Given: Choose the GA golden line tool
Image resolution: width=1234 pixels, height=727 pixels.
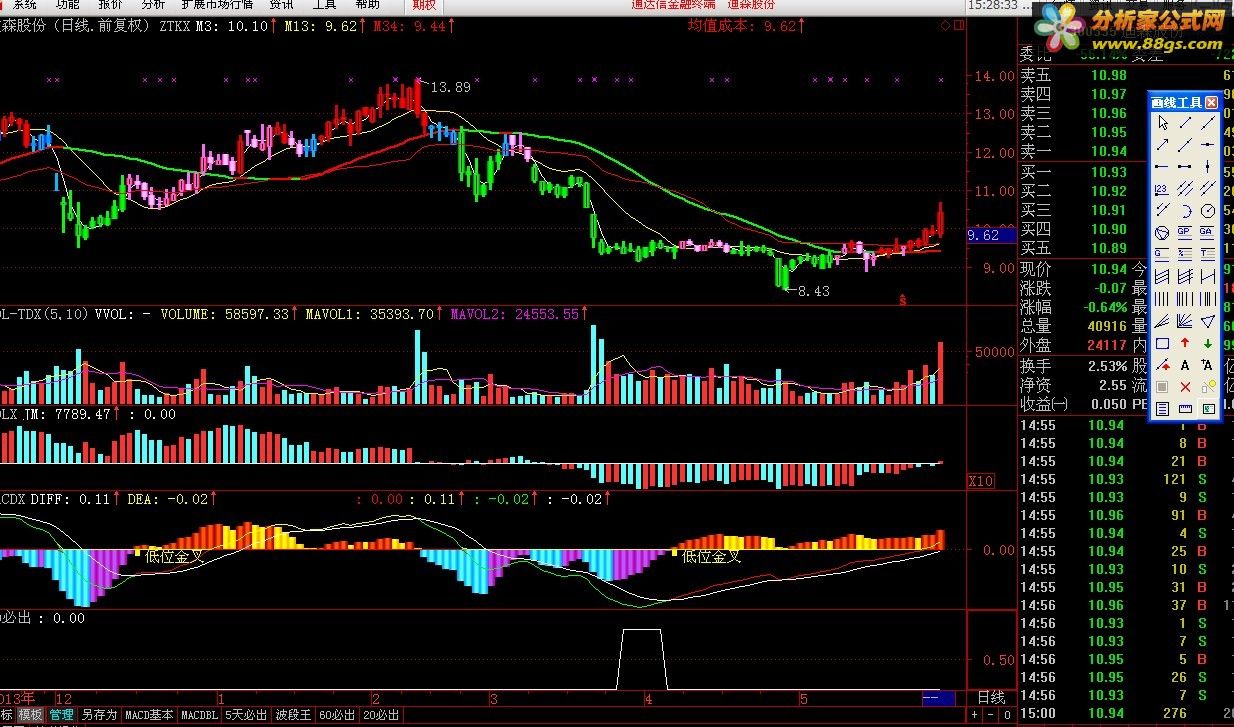Looking at the screenshot, I should coord(1208,231).
